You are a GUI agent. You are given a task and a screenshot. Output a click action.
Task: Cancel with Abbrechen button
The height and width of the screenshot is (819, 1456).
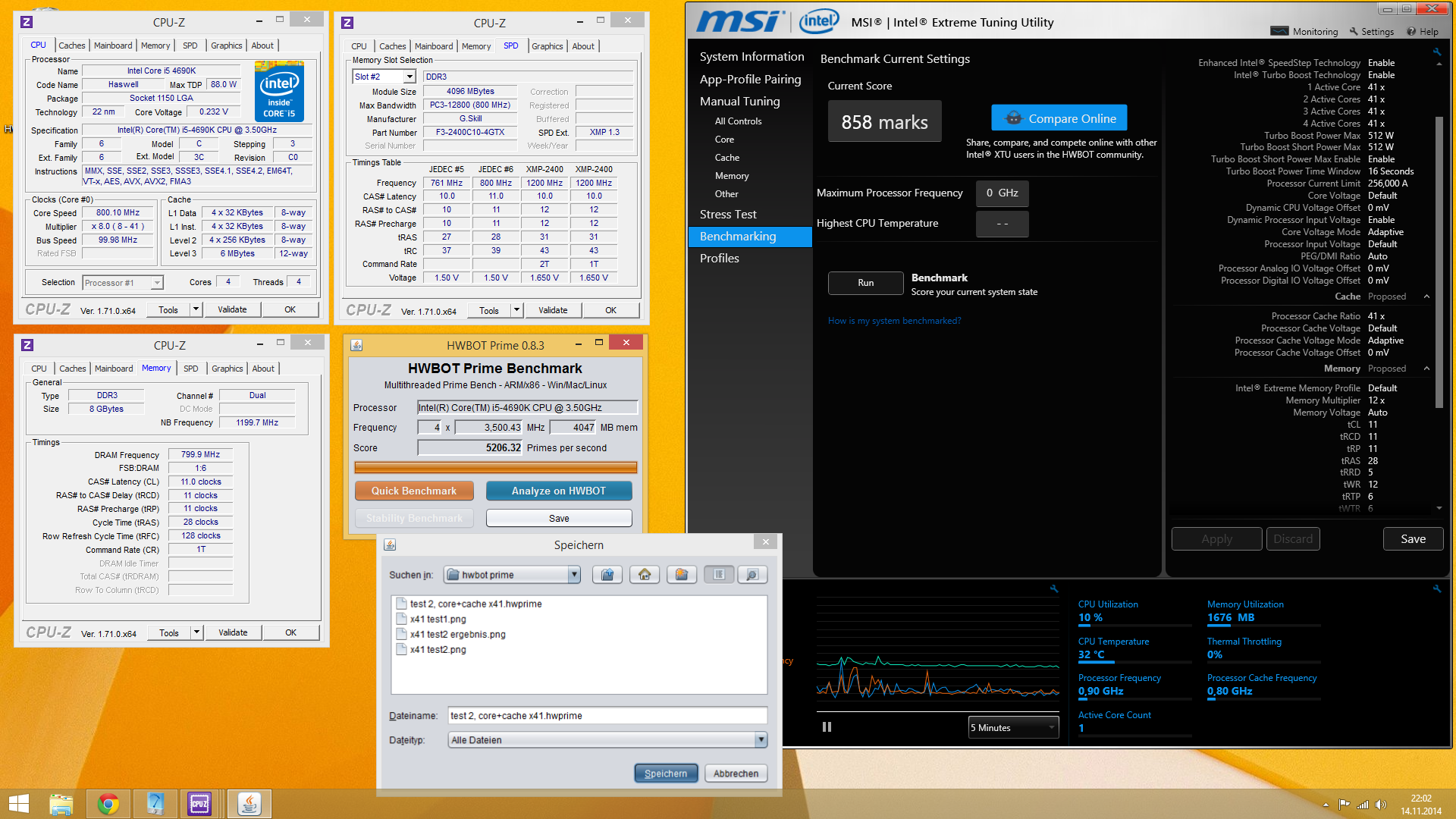pos(736,773)
